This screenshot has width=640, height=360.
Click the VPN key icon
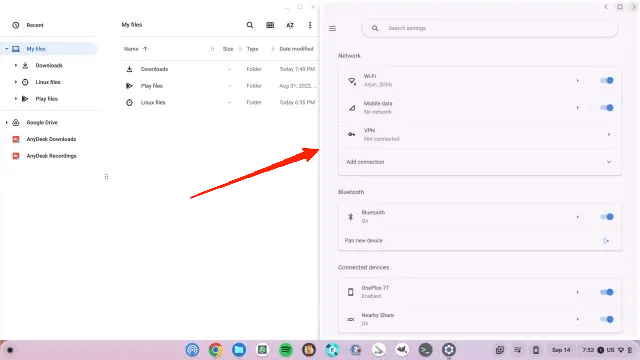[351, 134]
